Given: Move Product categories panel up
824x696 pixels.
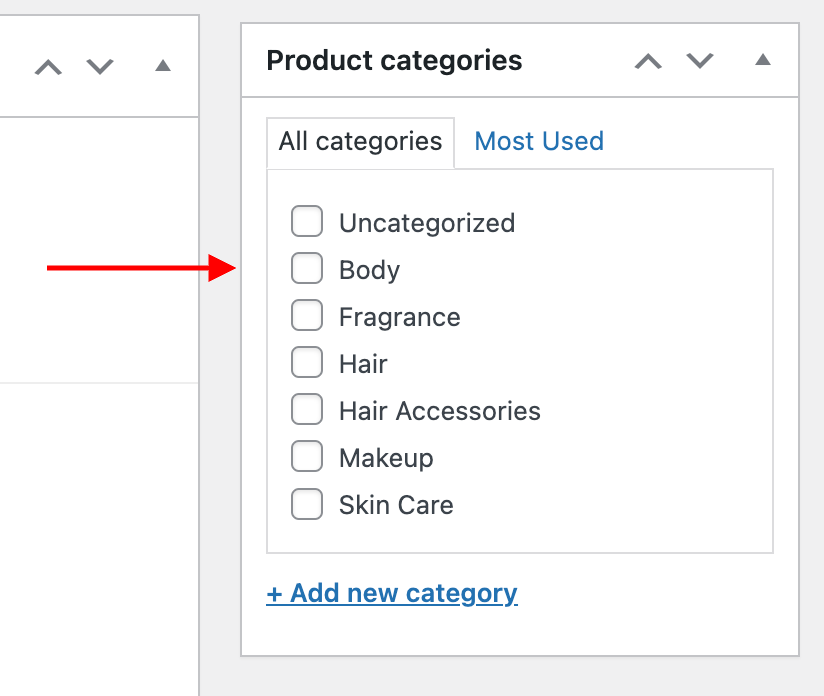Looking at the screenshot, I should tap(648, 61).
